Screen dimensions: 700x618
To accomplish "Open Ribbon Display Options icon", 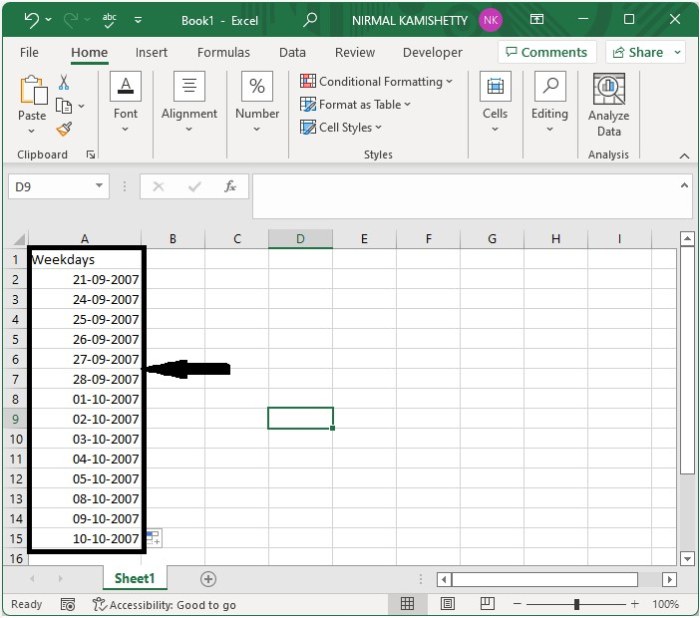I will [537, 19].
